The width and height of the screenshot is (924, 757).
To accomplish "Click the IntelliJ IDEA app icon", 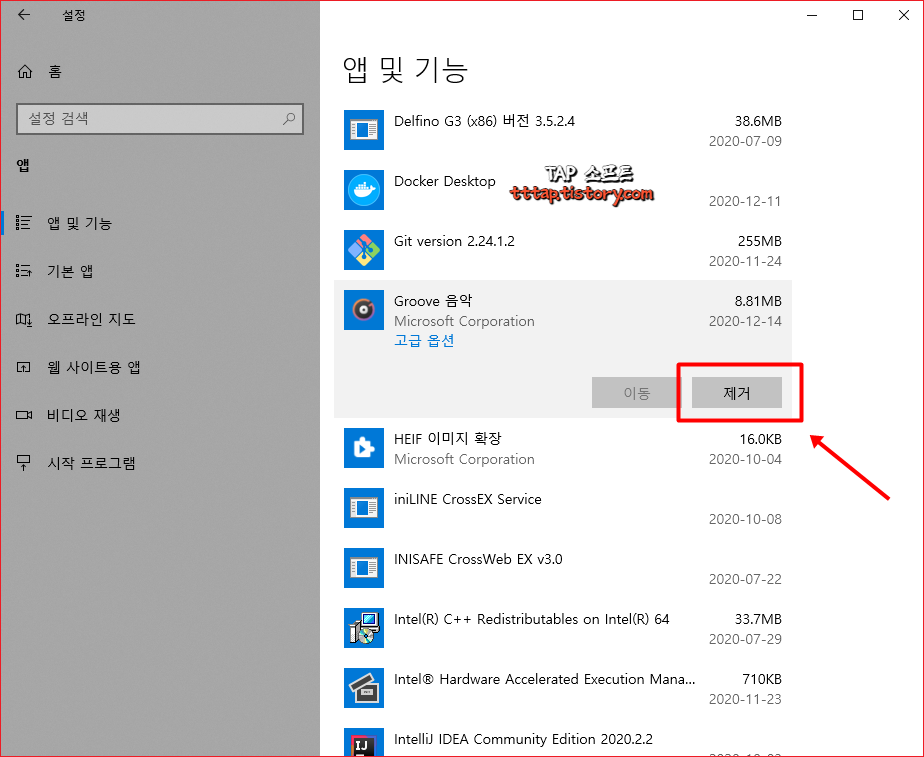I will pyautogui.click(x=364, y=742).
